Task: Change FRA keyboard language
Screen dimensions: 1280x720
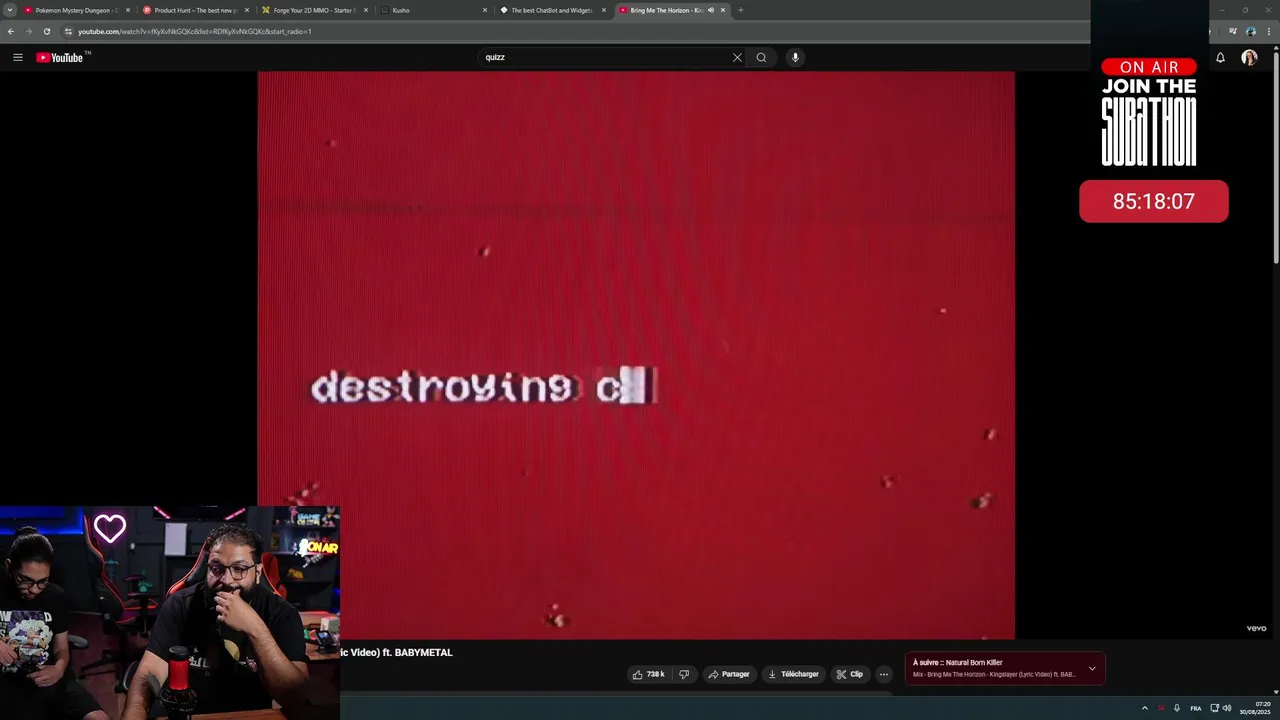Action: 1196,708
